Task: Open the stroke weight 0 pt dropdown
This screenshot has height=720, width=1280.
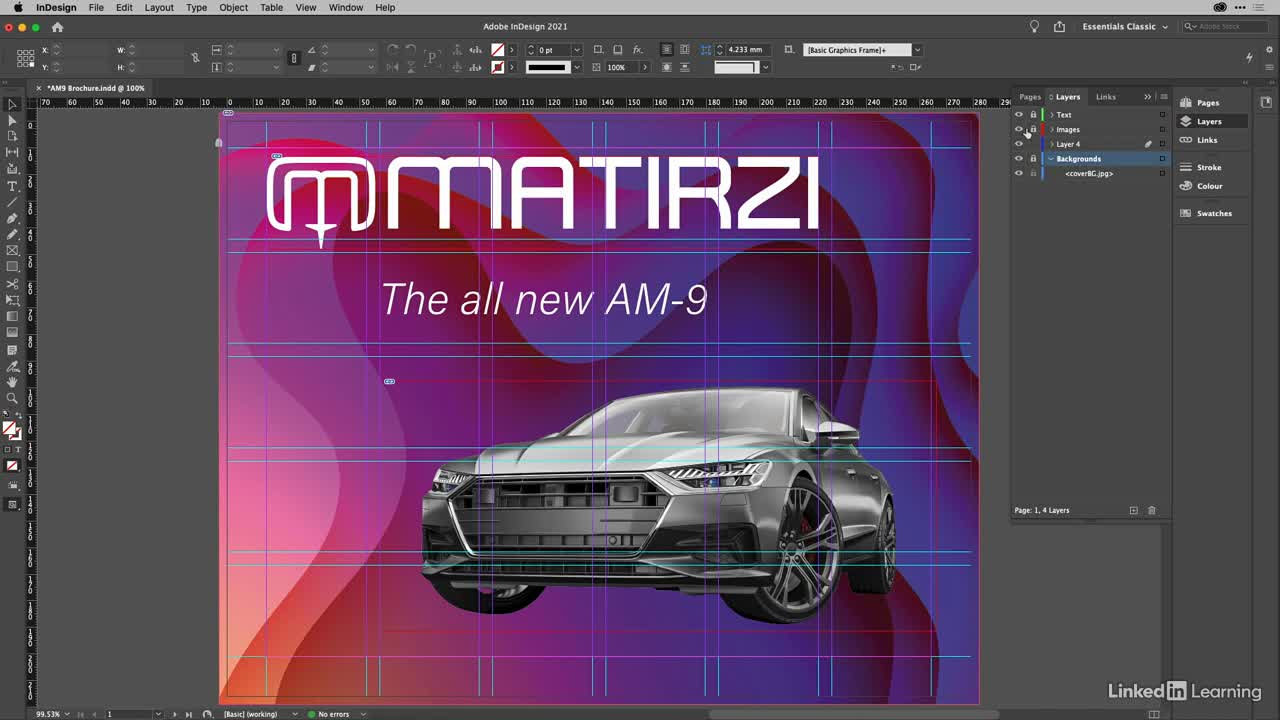Action: tap(576, 50)
